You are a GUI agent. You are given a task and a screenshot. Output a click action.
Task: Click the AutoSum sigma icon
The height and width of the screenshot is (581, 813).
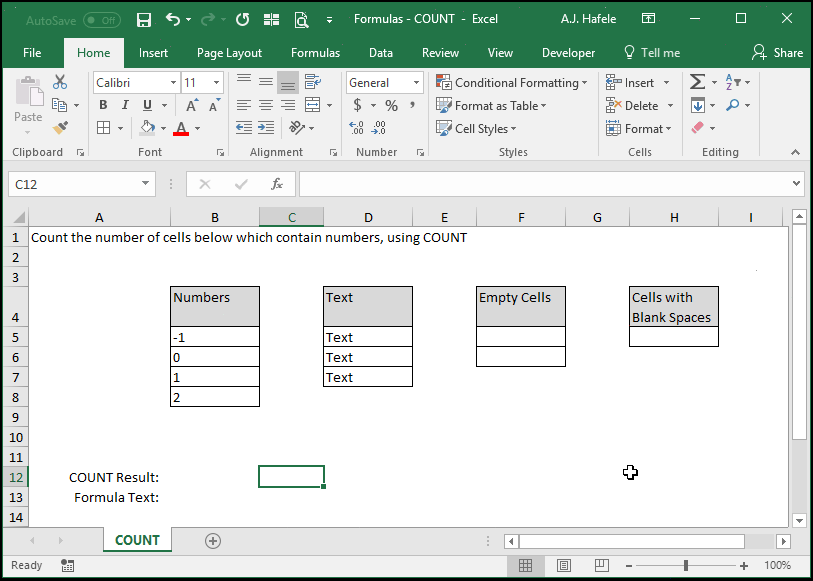point(697,82)
